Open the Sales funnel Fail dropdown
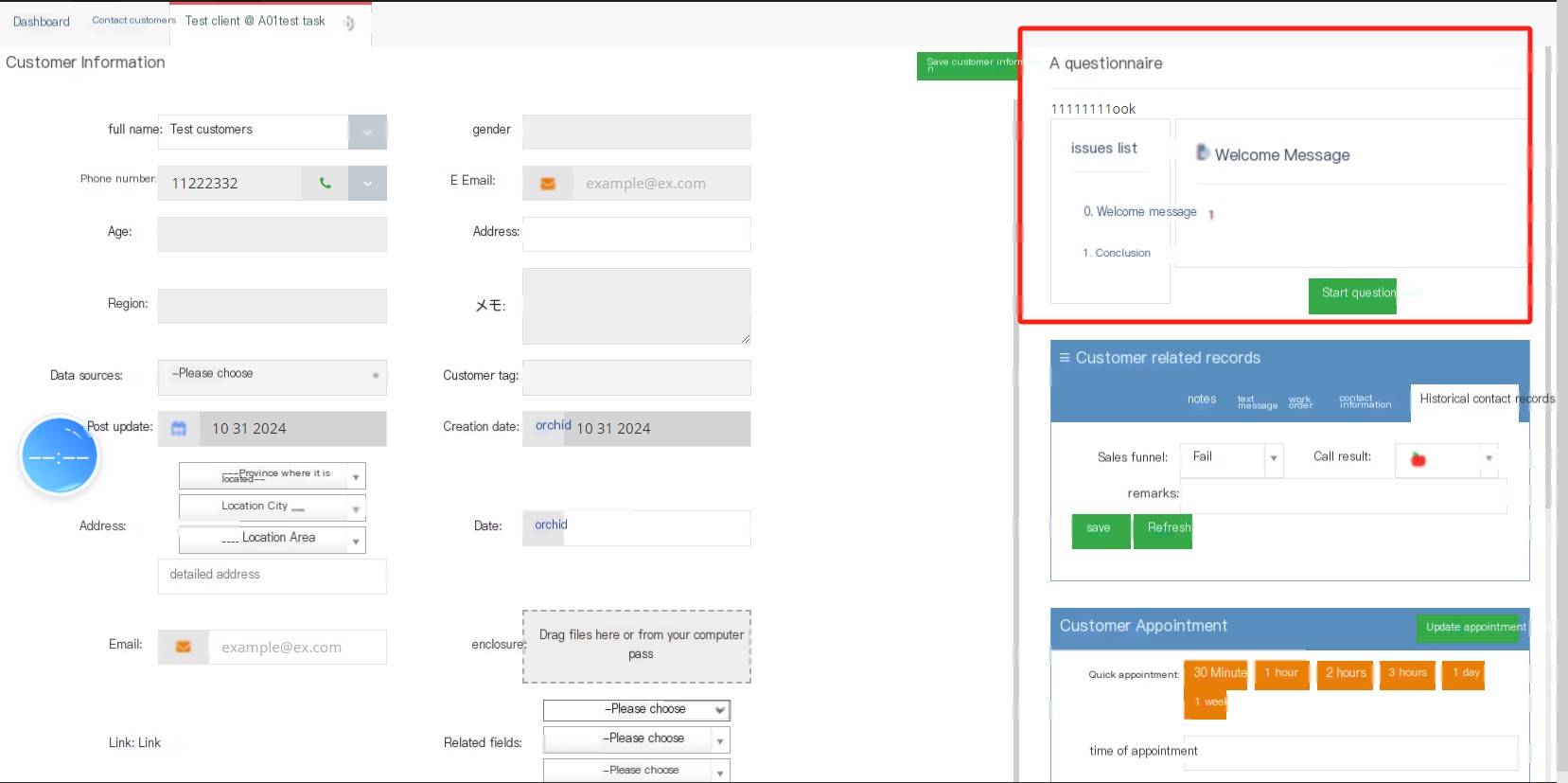Screen dimensions: 1568x783 click(1232, 459)
